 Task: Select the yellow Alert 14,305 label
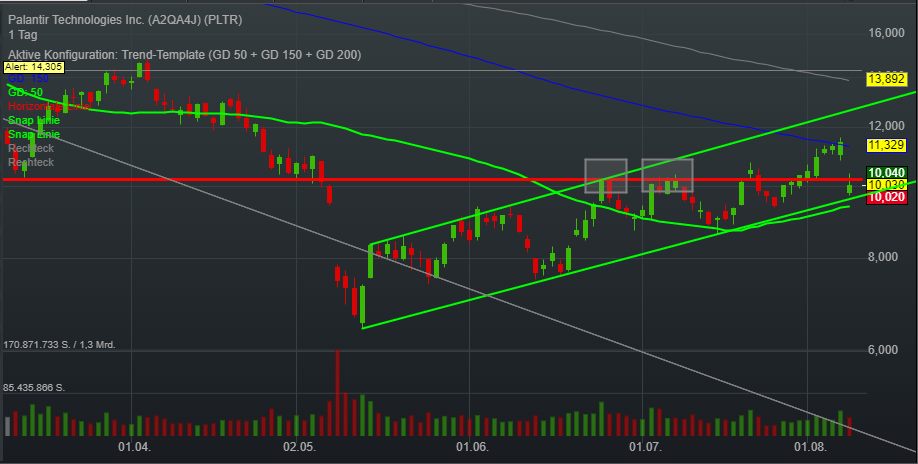33,67
